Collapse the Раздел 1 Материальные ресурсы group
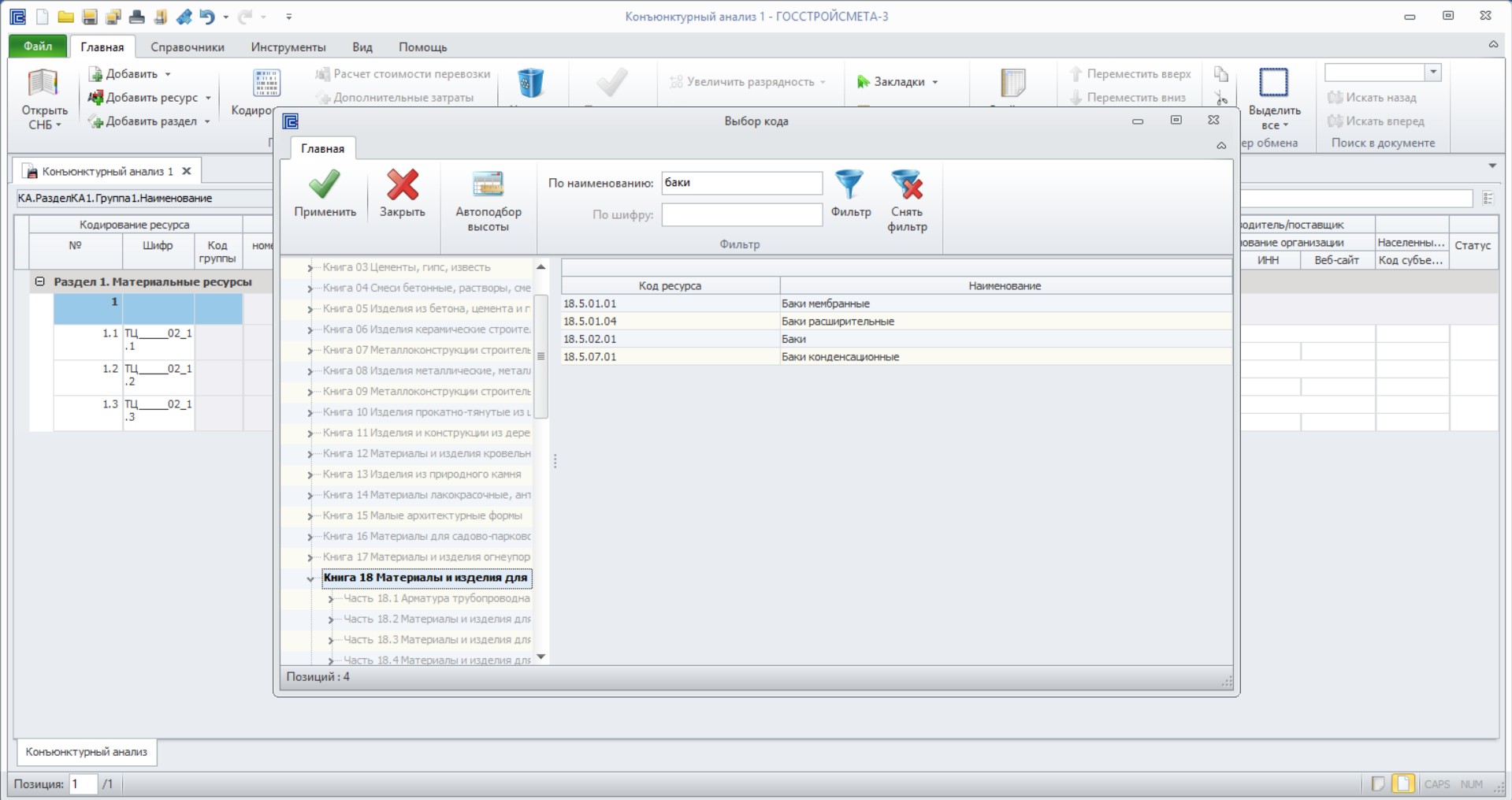This screenshot has width=1512, height=800. tap(39, 281)
